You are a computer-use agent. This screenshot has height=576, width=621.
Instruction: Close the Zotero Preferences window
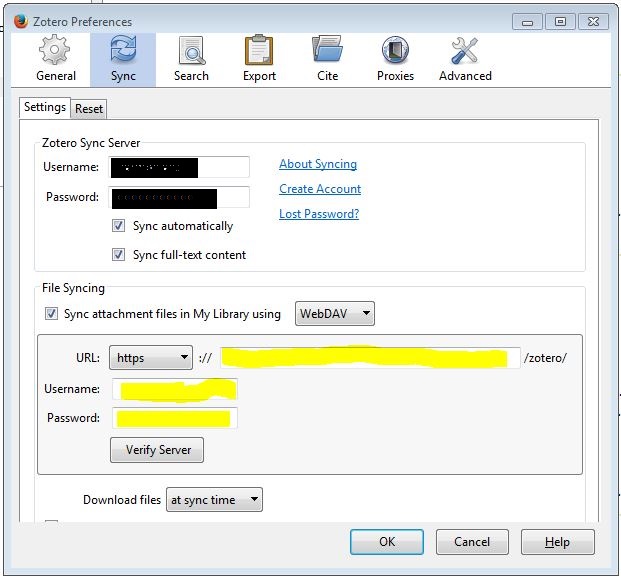pos(593,22)
